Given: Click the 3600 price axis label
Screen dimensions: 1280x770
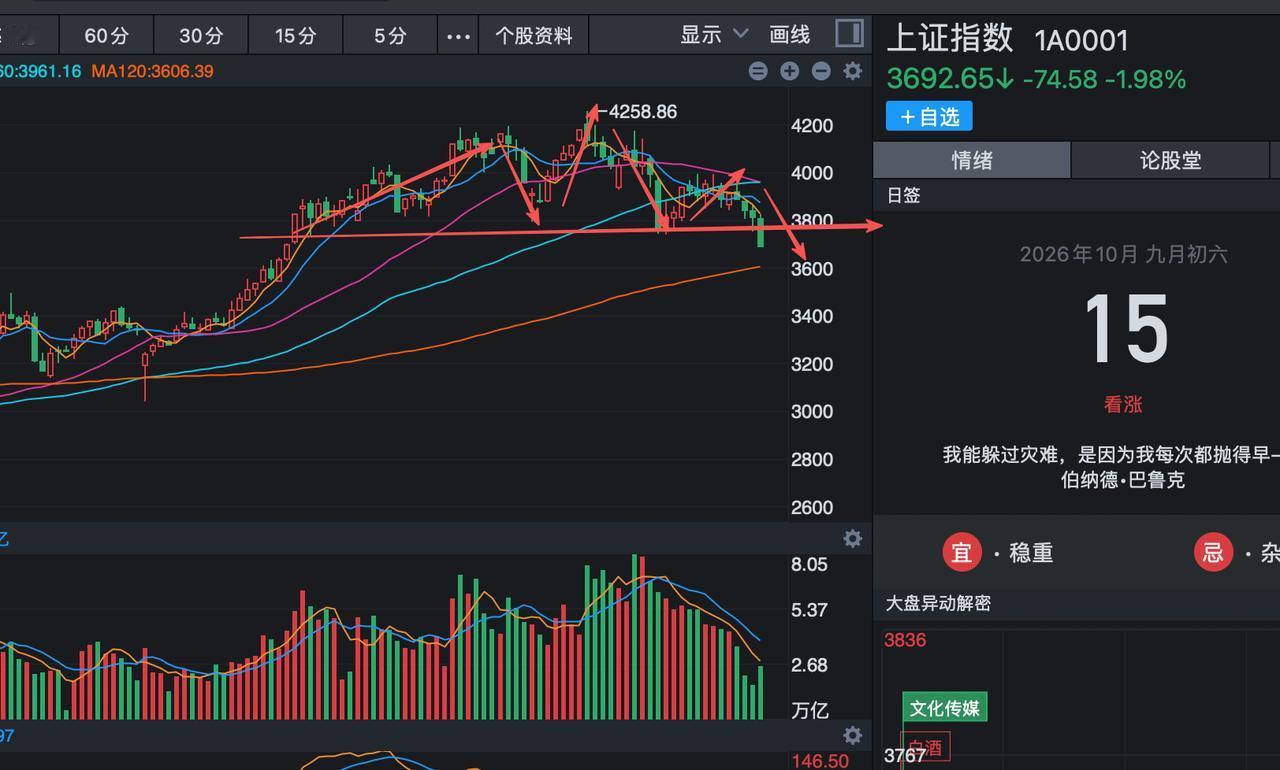Looking at the screenshot, I should 812,269.
